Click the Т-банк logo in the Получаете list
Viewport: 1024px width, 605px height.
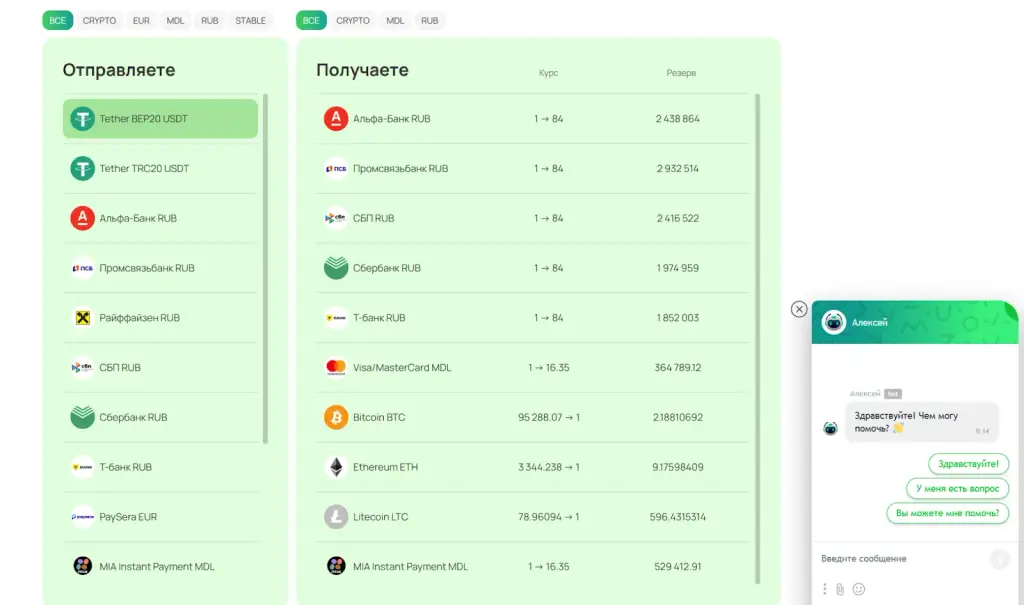click(x=336, y=318)
